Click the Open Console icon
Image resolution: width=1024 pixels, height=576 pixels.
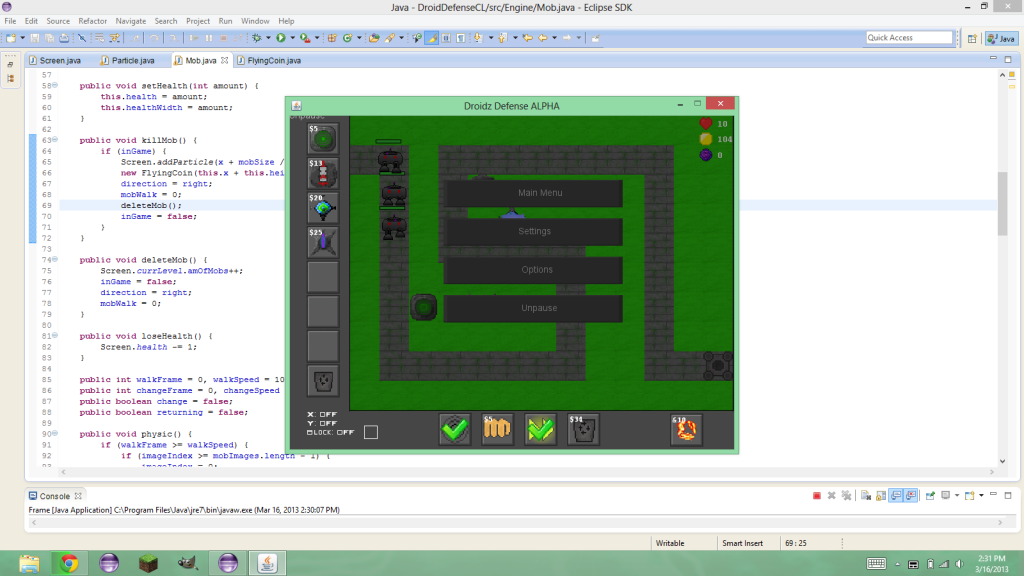(970, 496)
